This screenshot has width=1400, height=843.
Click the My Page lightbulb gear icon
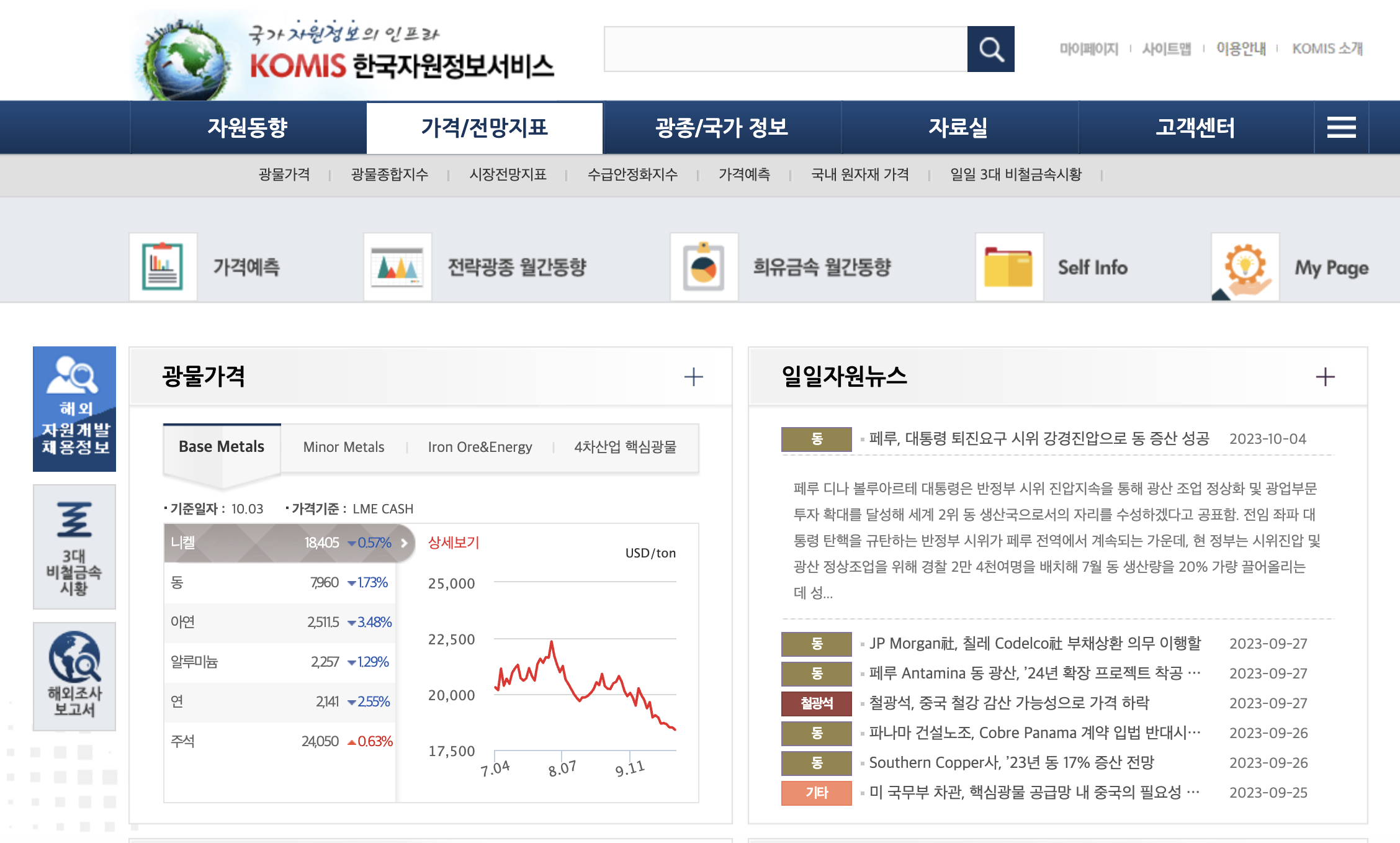tap(1245, 267)
